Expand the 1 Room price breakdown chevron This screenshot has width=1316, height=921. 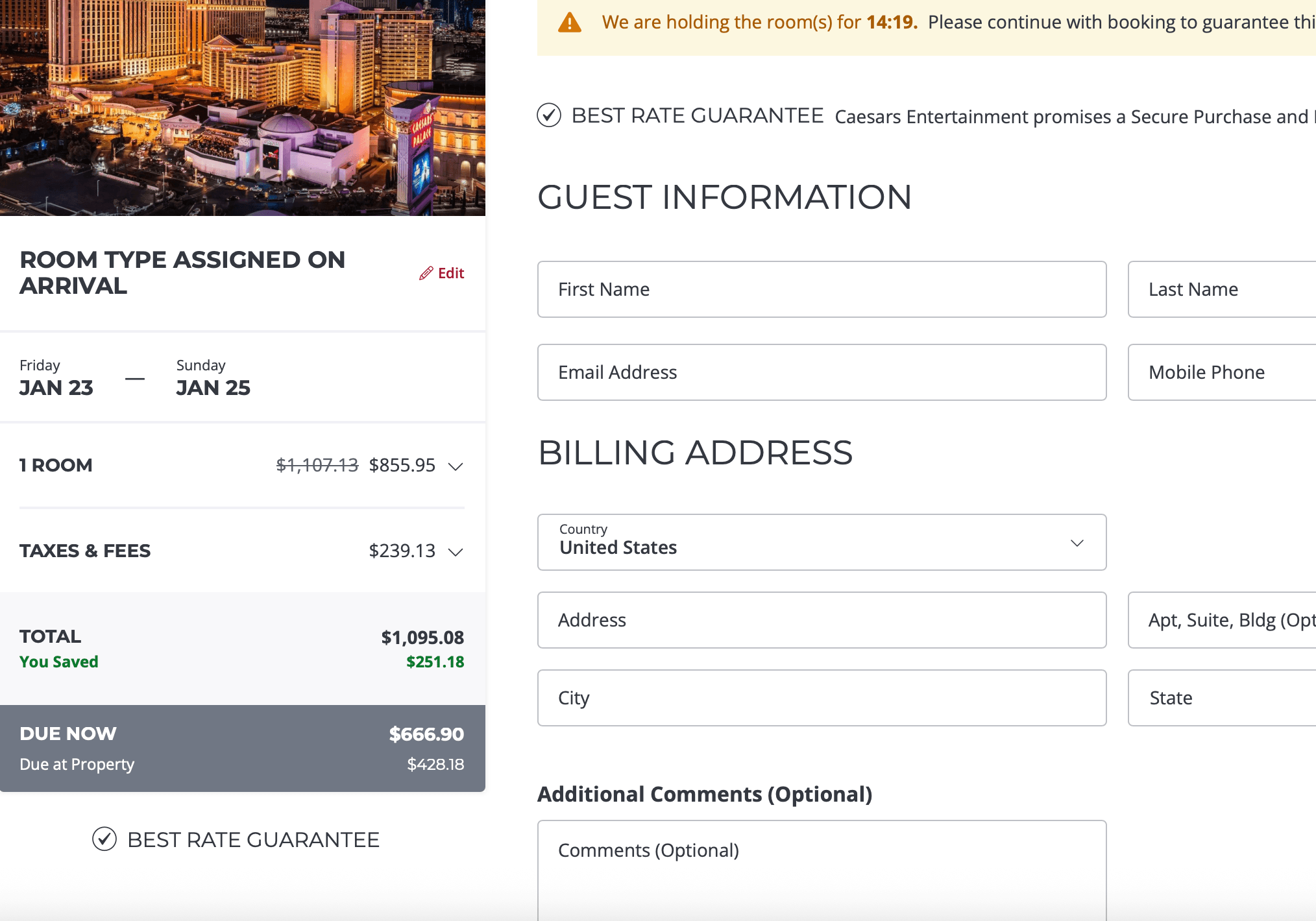click(456, 466)
